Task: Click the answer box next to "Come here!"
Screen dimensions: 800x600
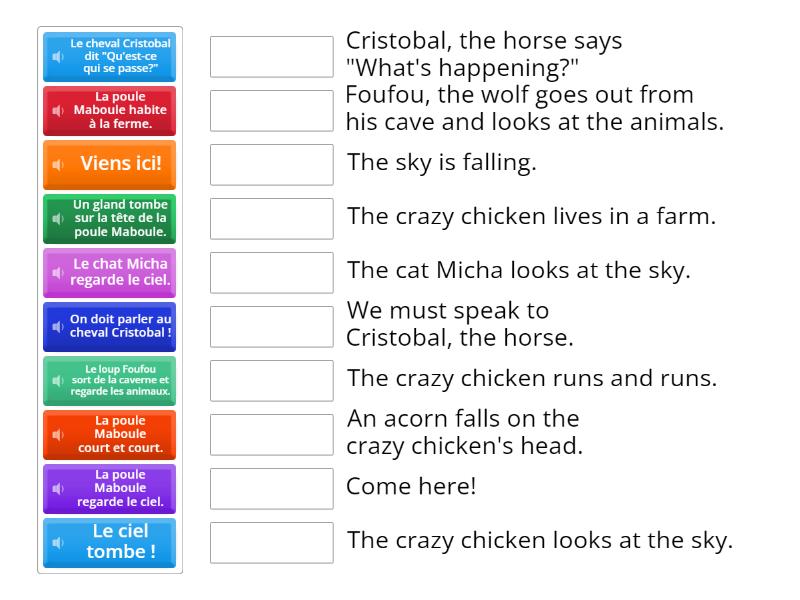Action: (x=271, y=488)
